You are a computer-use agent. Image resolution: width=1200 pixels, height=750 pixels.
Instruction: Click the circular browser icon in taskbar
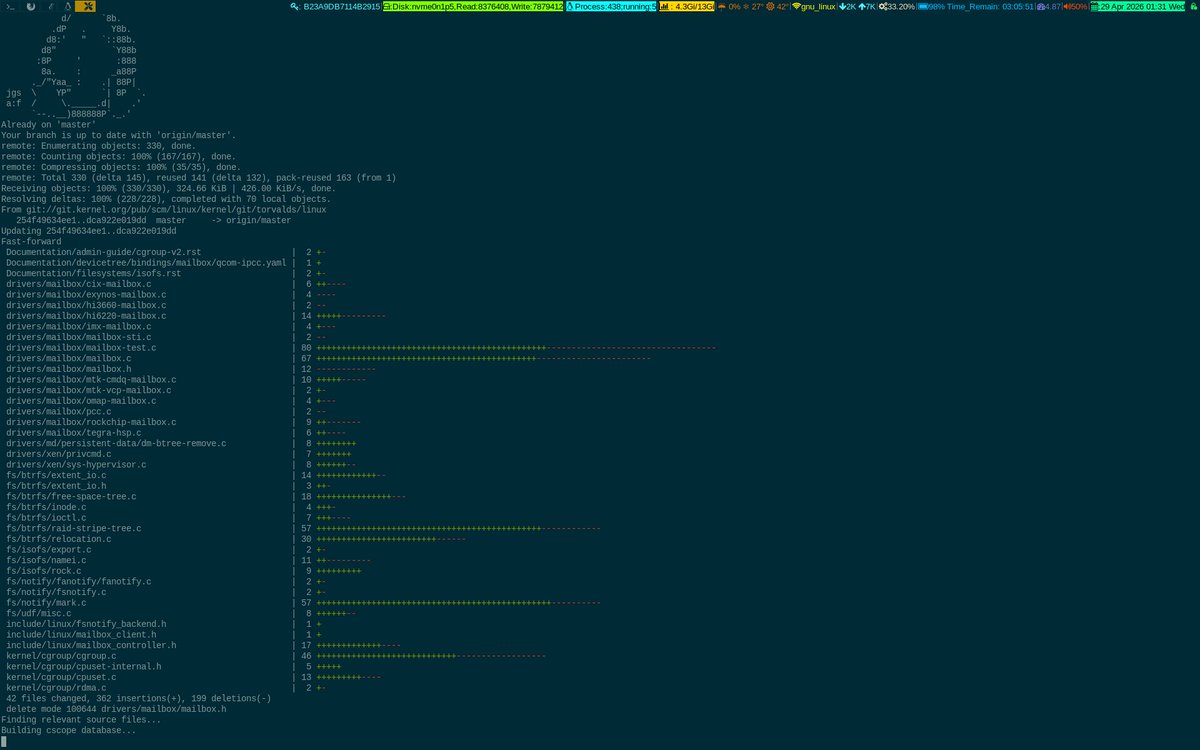pyautogui.click(x=31, y=6)
